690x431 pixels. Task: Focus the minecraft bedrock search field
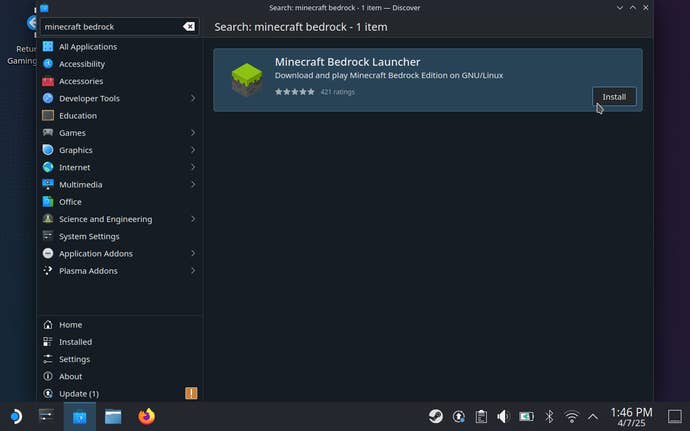point(119,27)
